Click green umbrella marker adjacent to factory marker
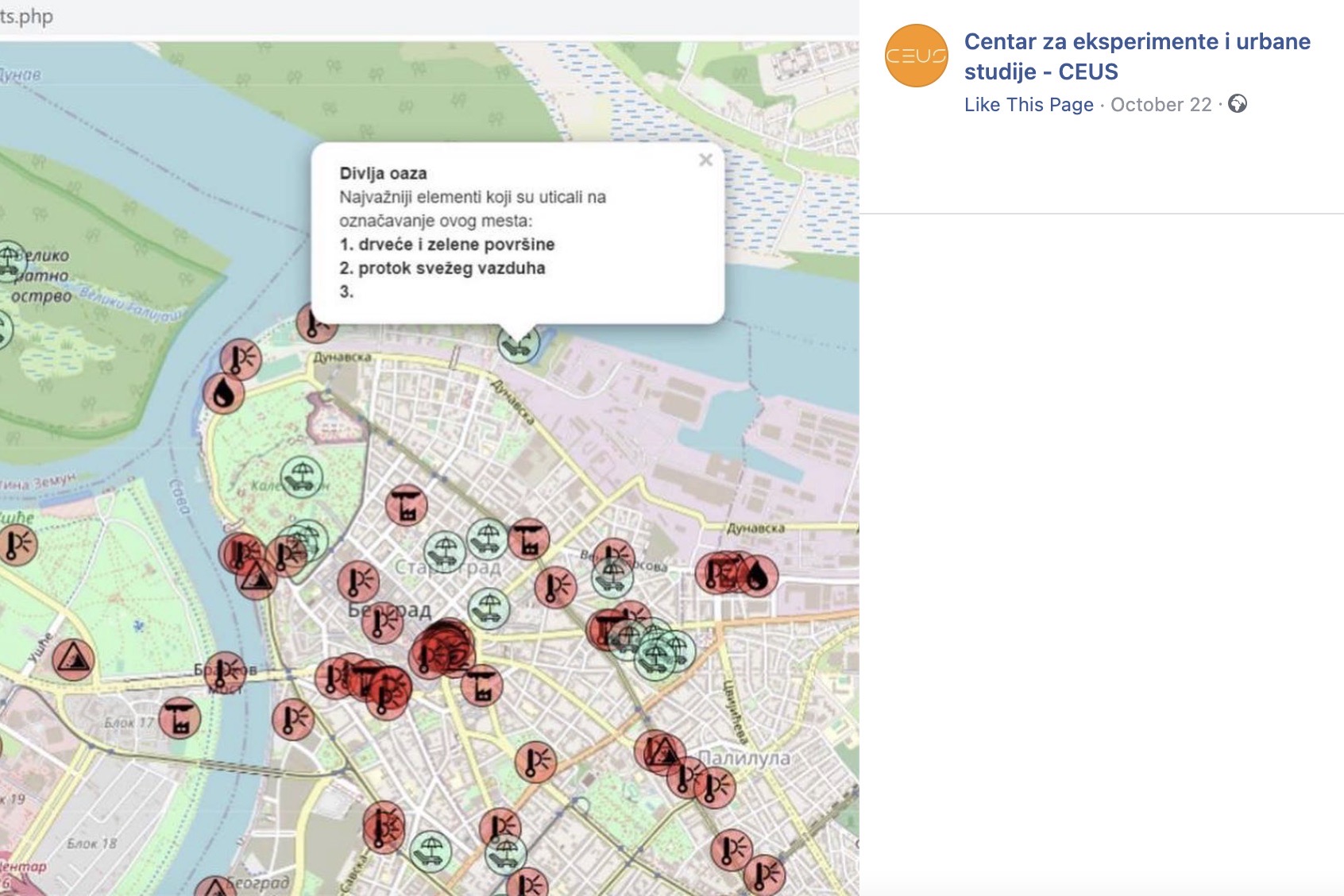Image resolution: width=1344 pixels, height=896 pixels. tap(487, 538)
